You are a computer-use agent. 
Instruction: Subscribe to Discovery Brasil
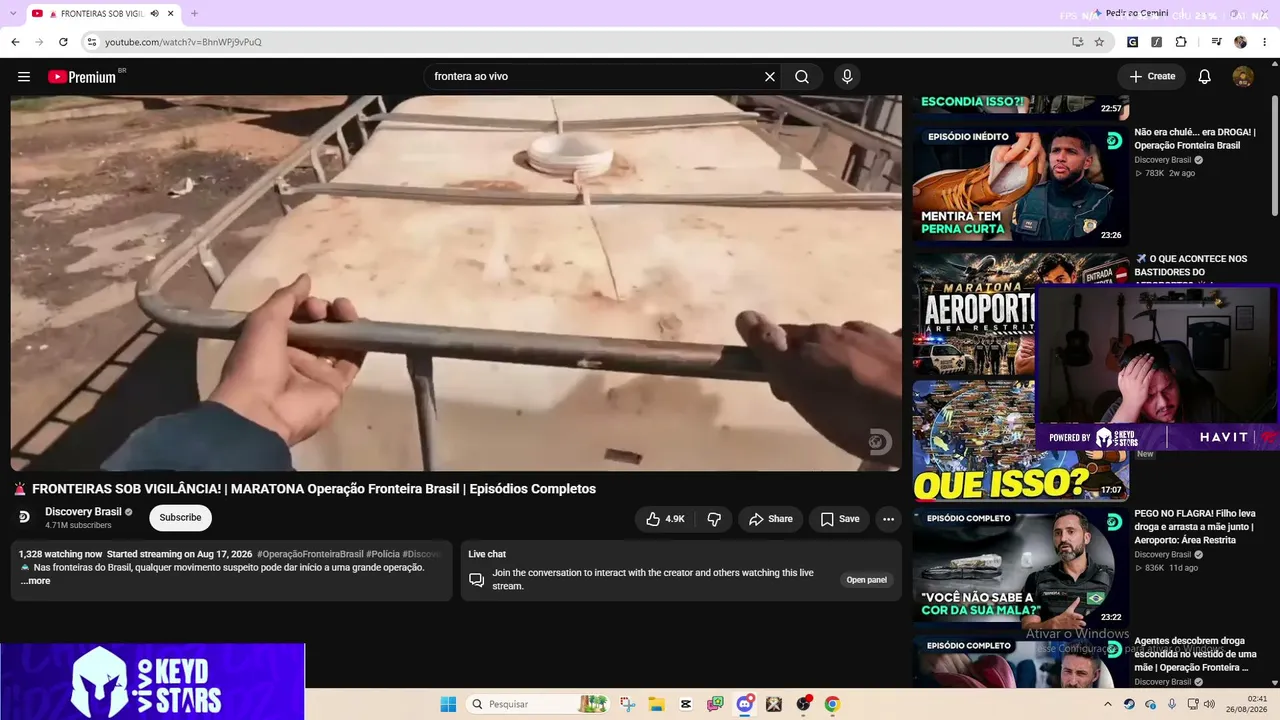coord(180,518)
